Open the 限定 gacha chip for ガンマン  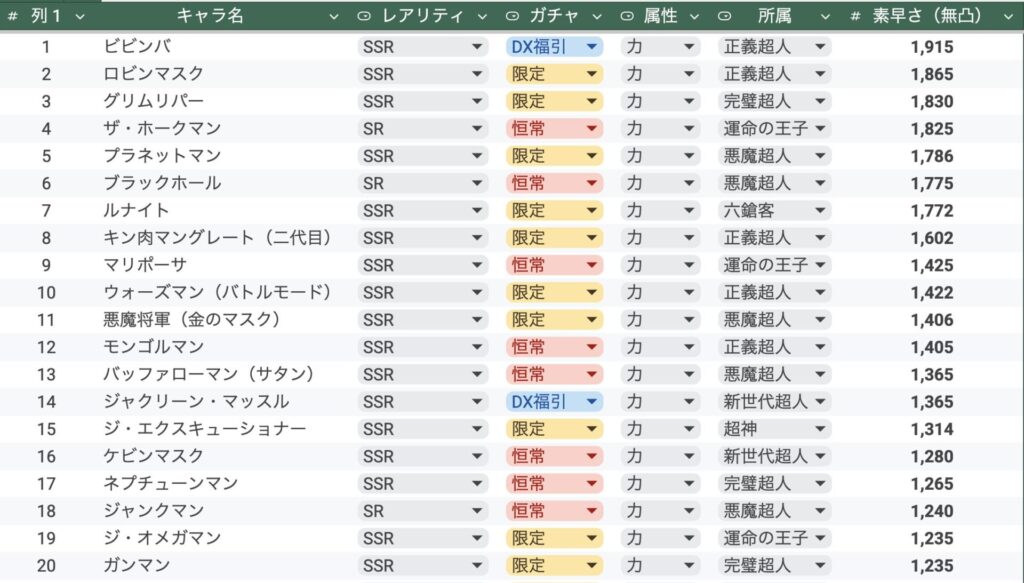pyautogui.click(x=592, y=566)
